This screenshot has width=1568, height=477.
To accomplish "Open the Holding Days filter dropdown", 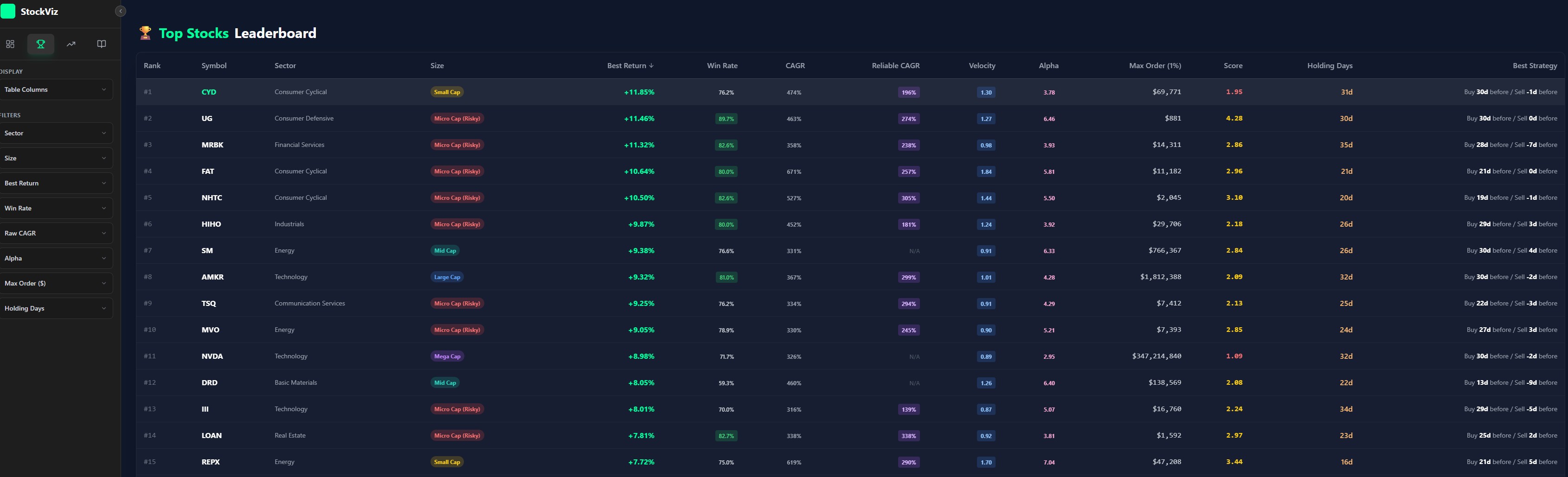I will coord(55,308).
